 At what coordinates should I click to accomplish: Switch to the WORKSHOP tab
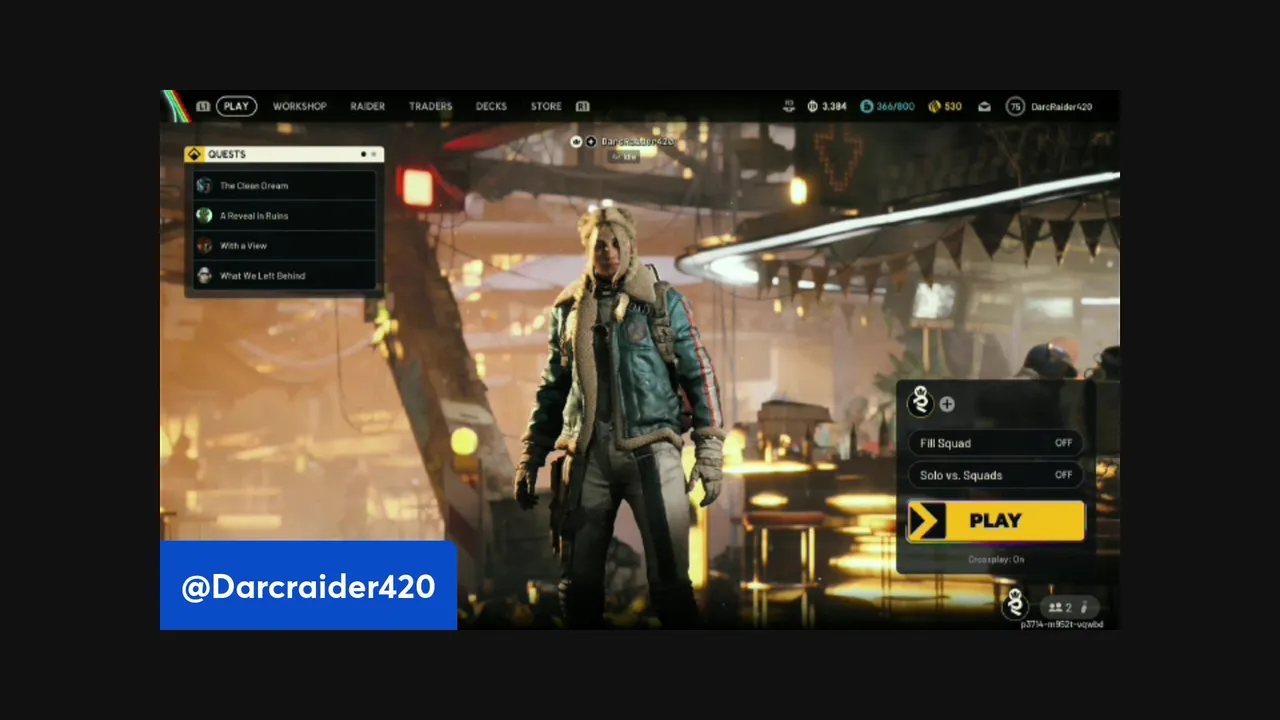300,106
